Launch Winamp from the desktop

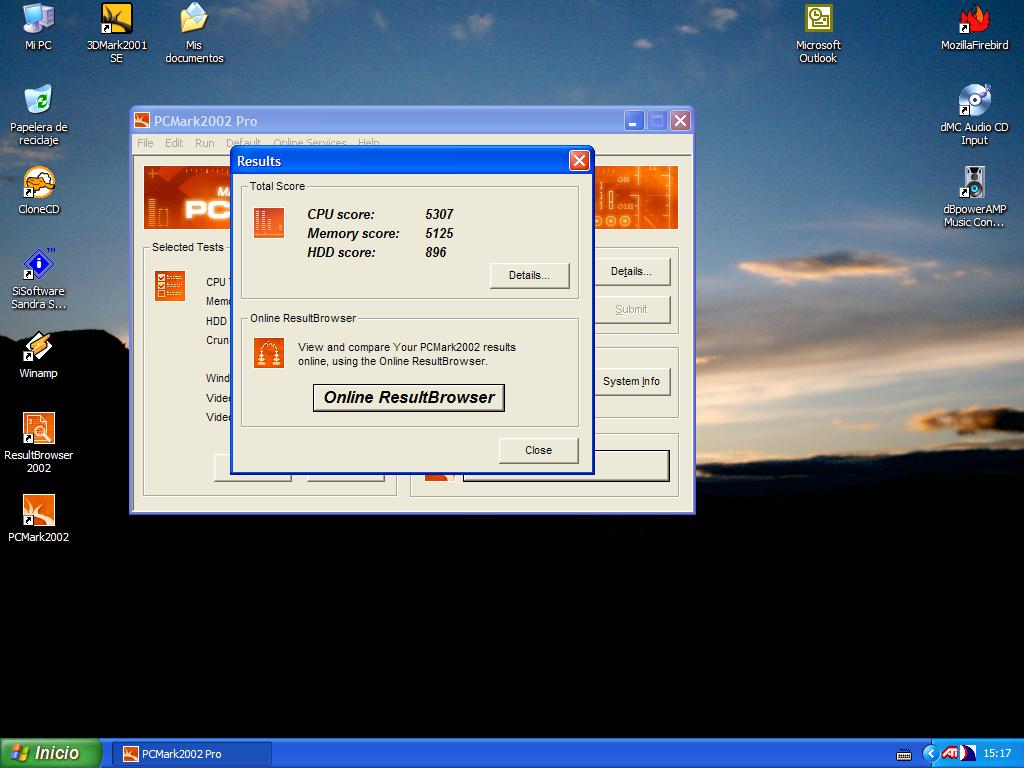38,347
